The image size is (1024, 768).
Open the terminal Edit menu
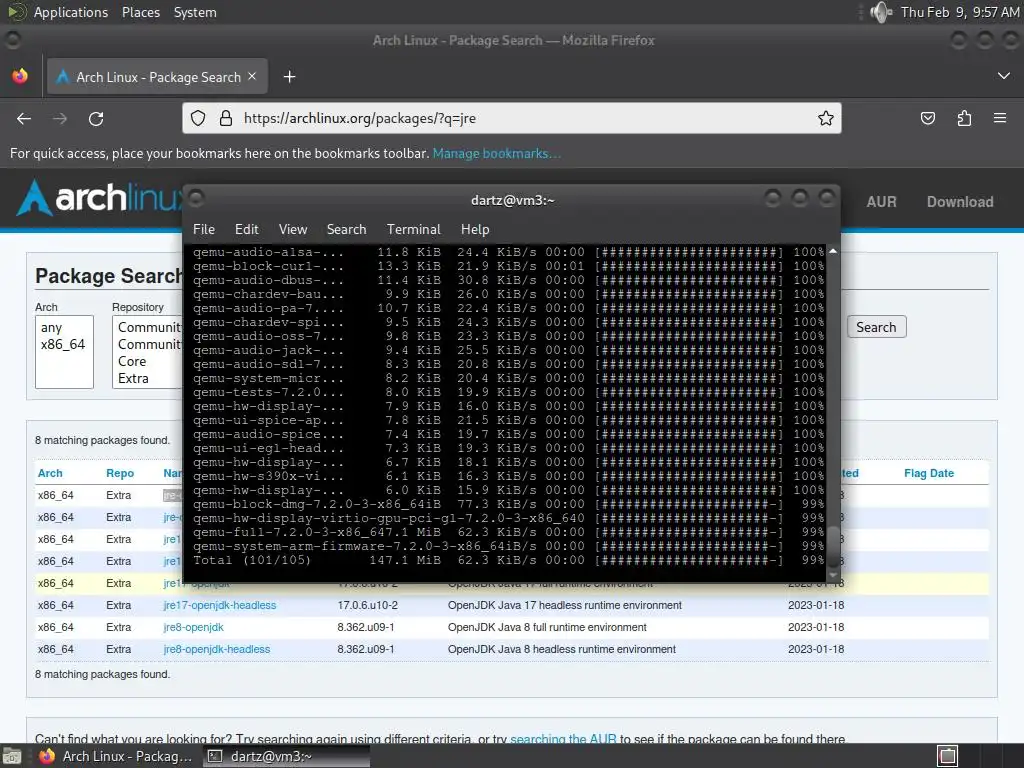click(x=247, y=229)
